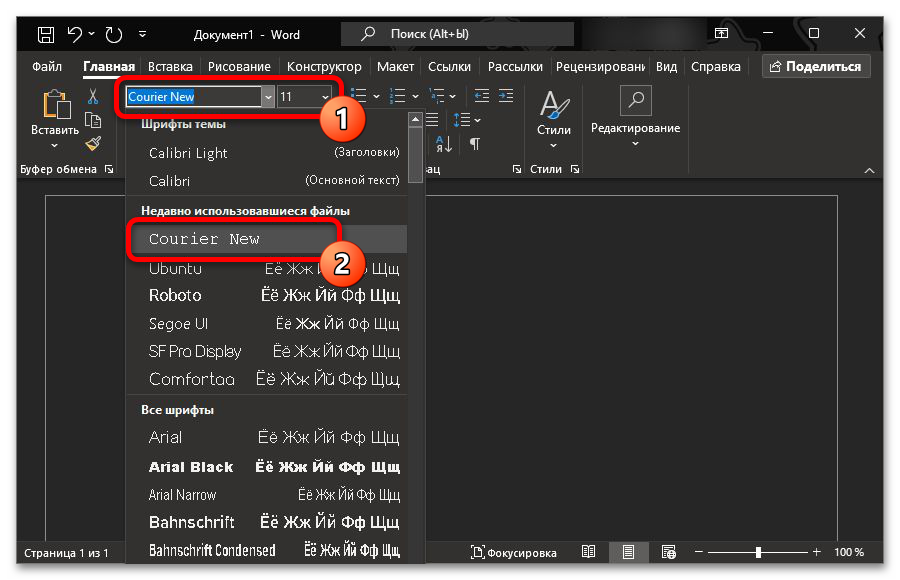Click the Вставить paste clipboard icon
The height and width of the screenshot is (580, 900).
56,104
